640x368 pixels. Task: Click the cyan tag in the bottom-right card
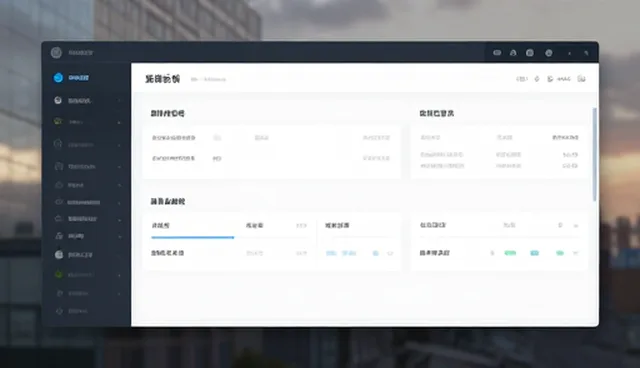click(534, 253)
